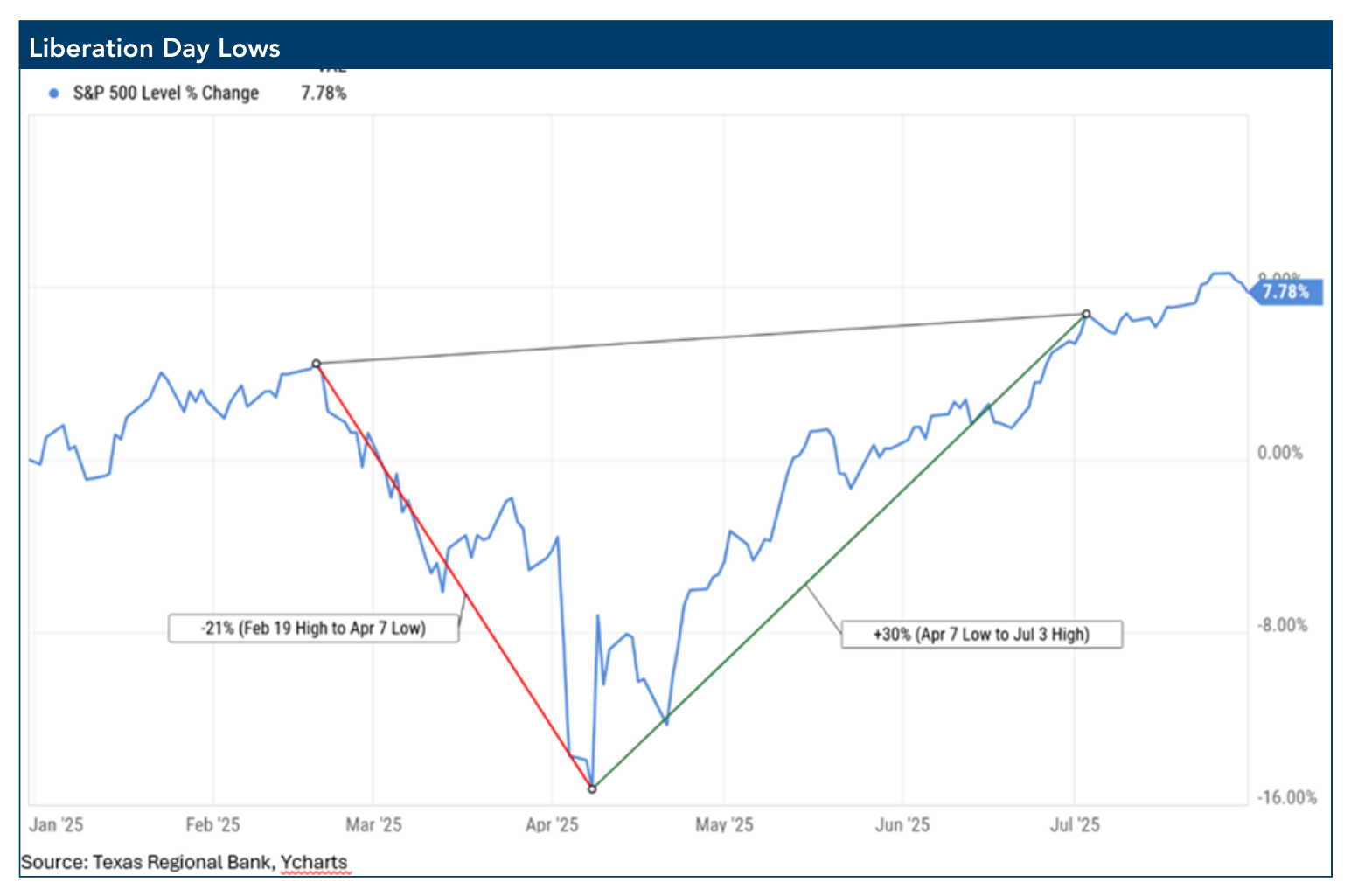Select the Jul '25 axis label
The width and height of the screenshot is (1351, 896).
pos(1075,825)
